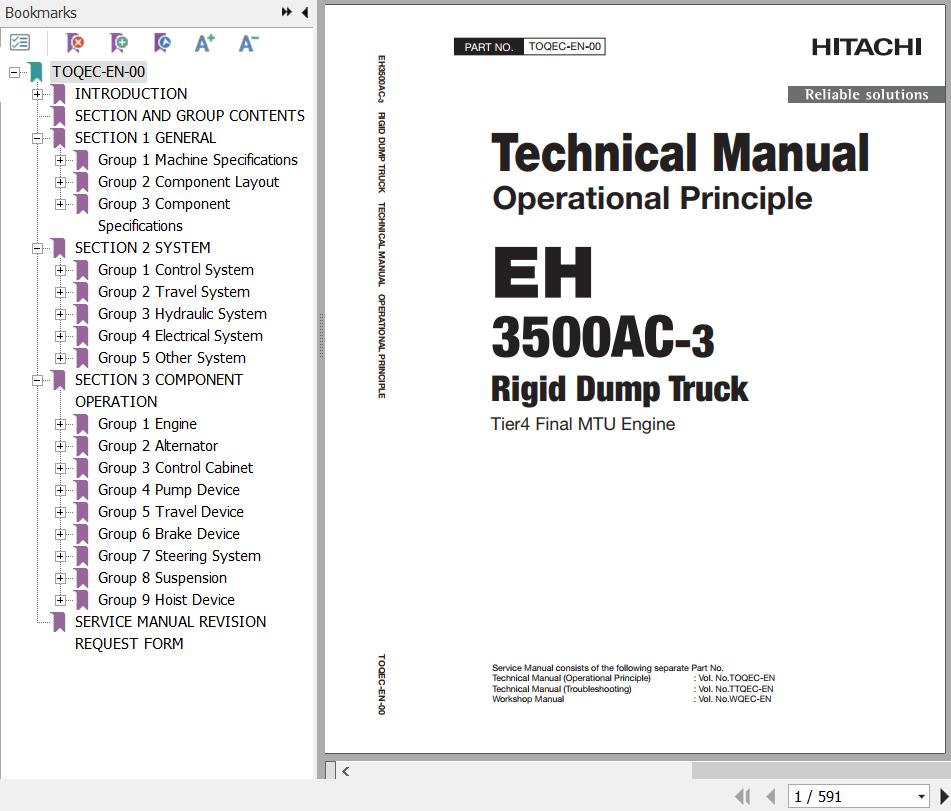951x811 pixels.
Task: Click the TOQEC-EN-00 root bookmark icon
Action: point(36,72)
